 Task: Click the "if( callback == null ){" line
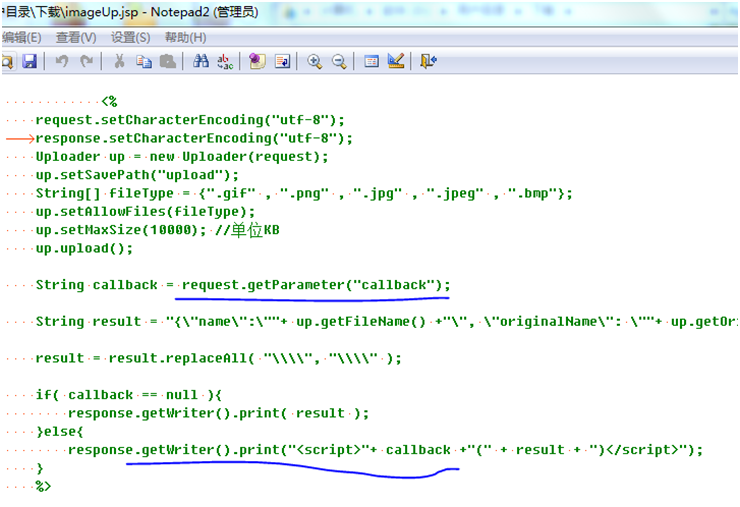[129, 395]
